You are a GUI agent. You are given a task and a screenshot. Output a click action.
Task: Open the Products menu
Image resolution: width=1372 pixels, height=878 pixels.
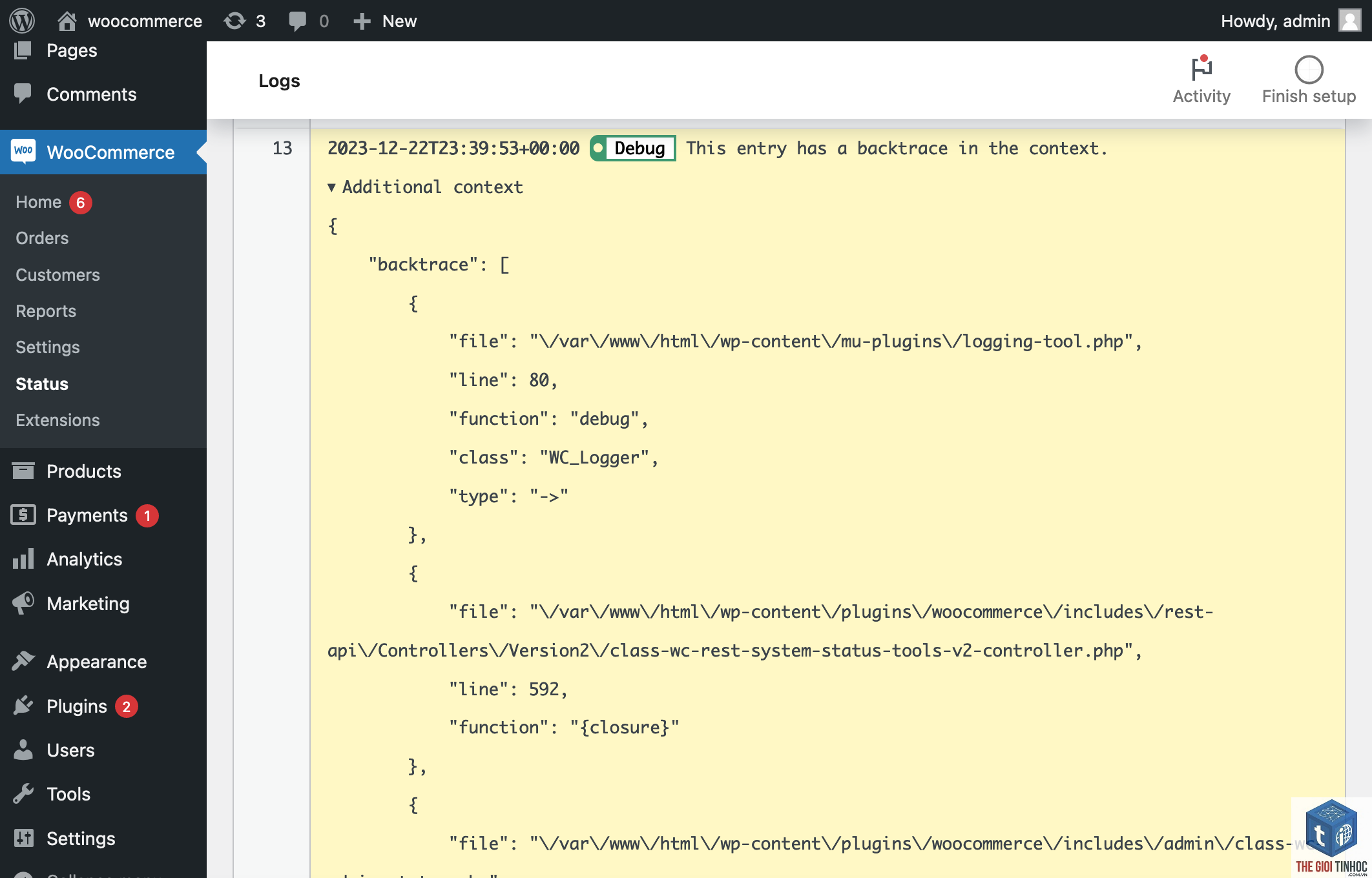[x=84, y=471]
